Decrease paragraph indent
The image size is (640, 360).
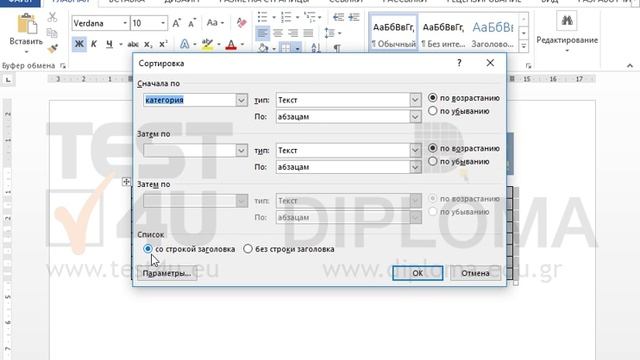click(338, 17)
